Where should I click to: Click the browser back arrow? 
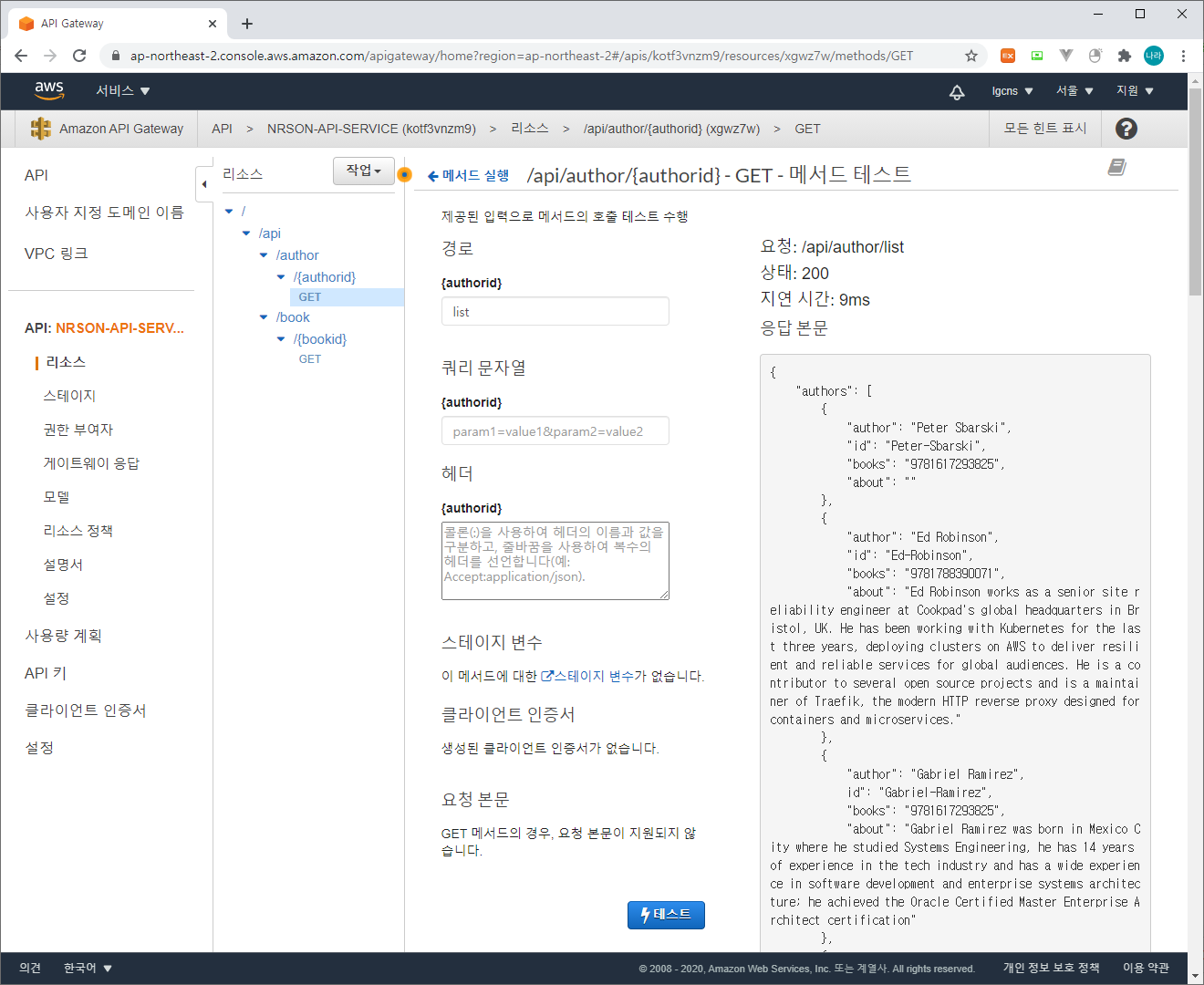21,56
